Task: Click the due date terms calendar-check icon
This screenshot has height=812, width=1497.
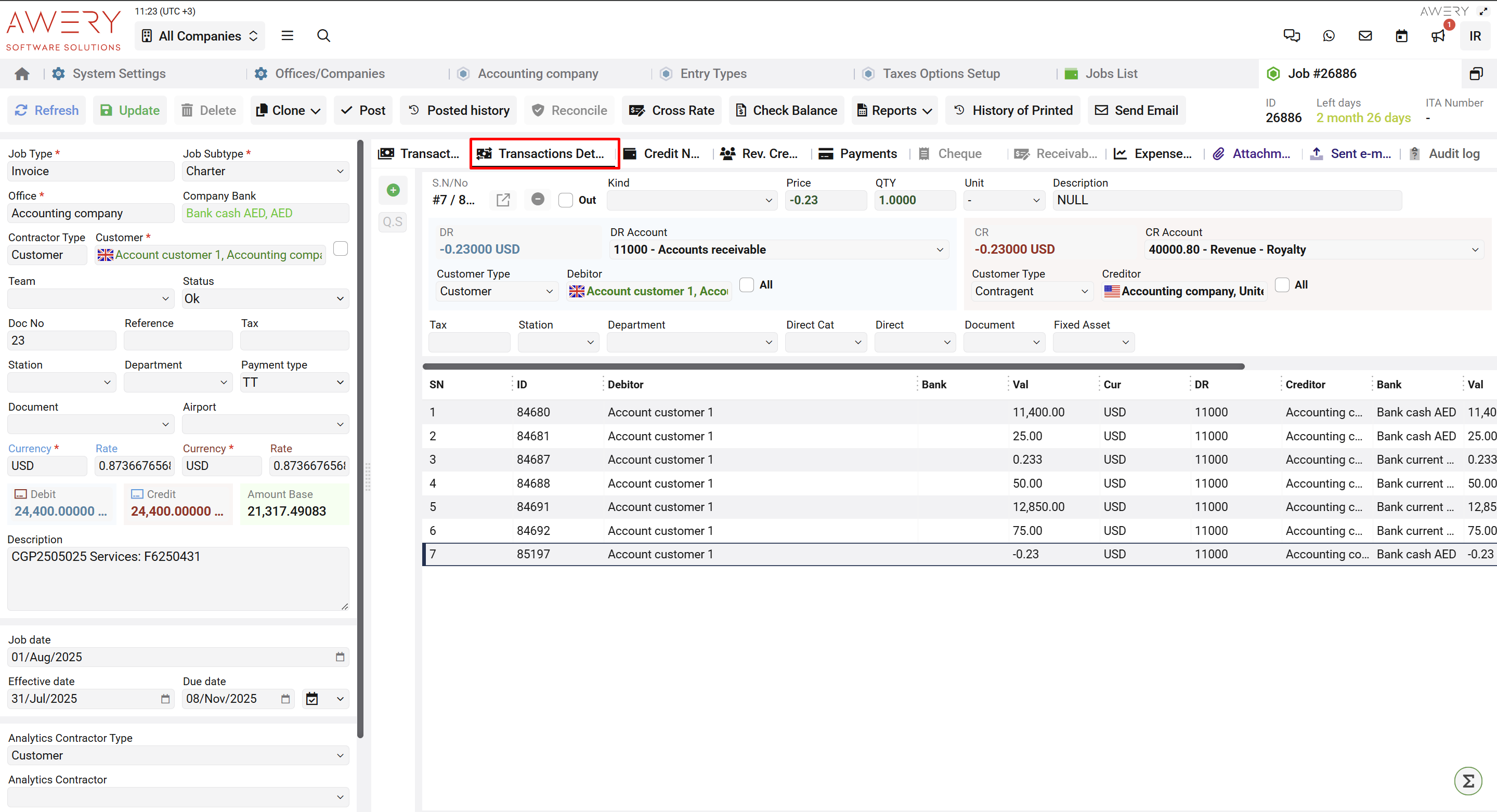Action: click(x=312, y=699)
